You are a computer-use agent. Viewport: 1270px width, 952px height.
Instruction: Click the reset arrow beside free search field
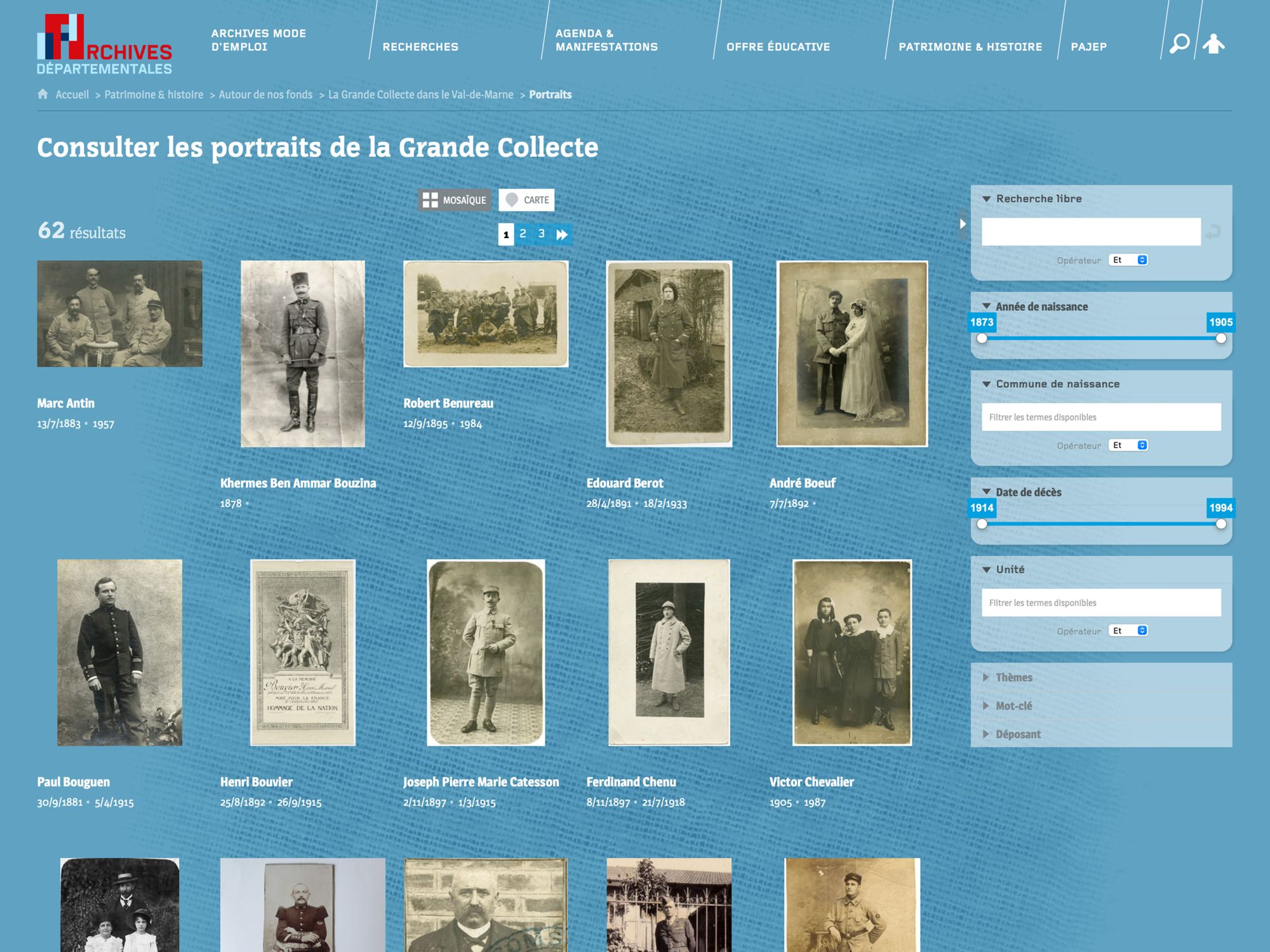coord(1213,232)
